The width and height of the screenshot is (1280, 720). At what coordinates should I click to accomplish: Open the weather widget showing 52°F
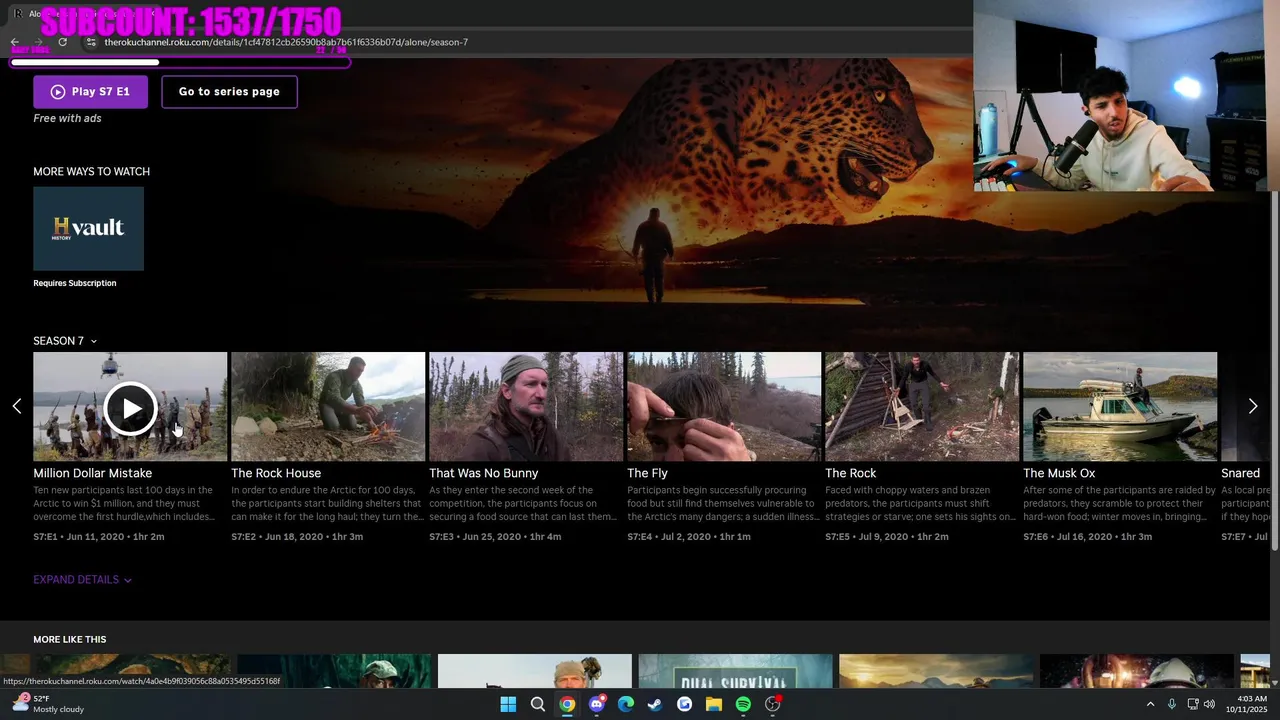48,704
